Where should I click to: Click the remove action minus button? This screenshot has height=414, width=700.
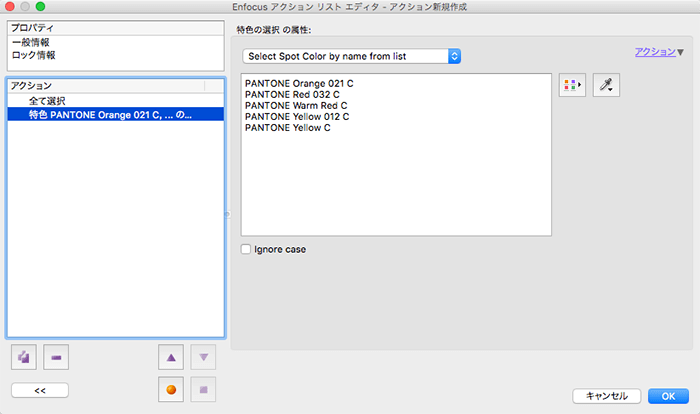point(56,357)
